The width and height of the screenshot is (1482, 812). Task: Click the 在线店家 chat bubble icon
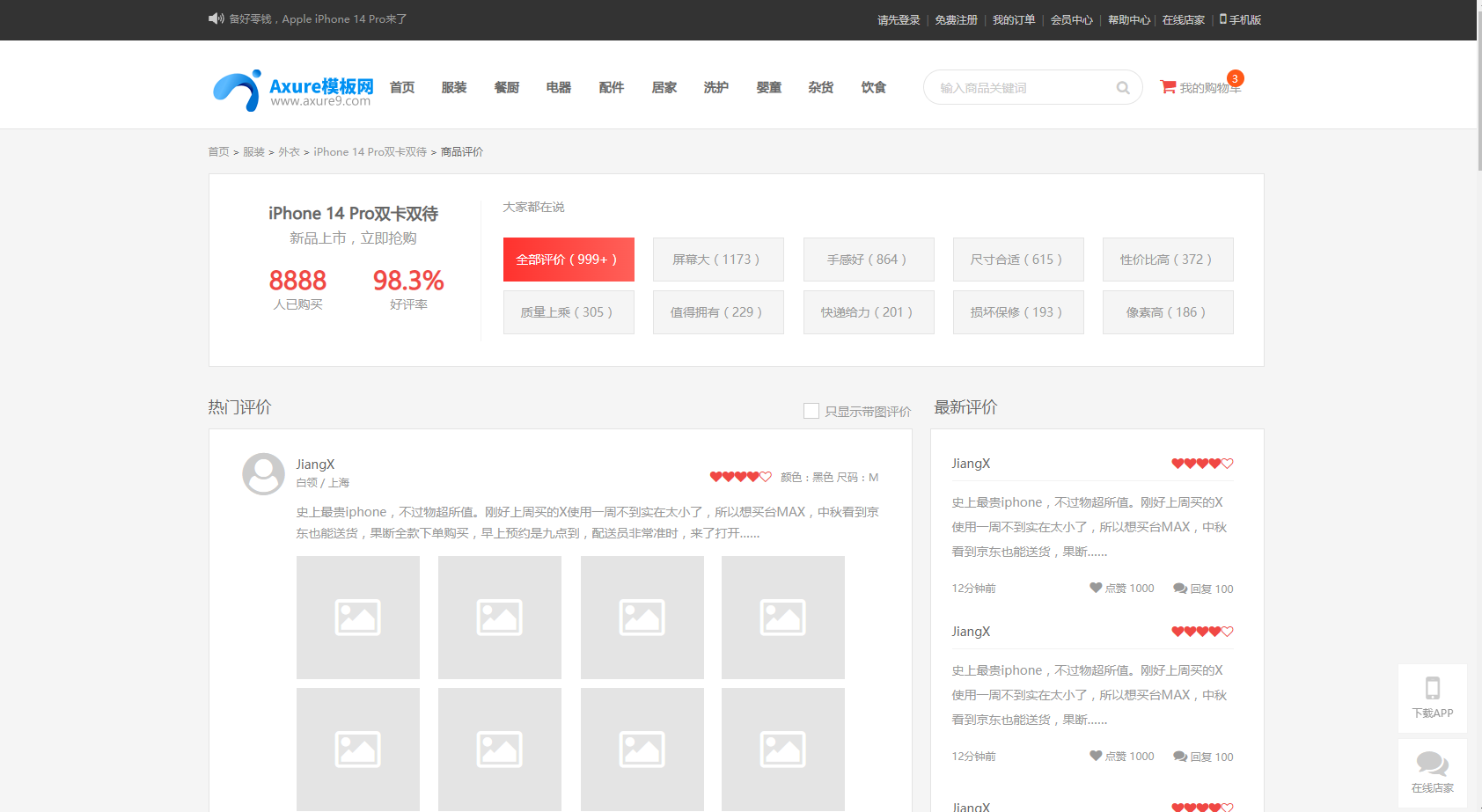[1433, 764]
